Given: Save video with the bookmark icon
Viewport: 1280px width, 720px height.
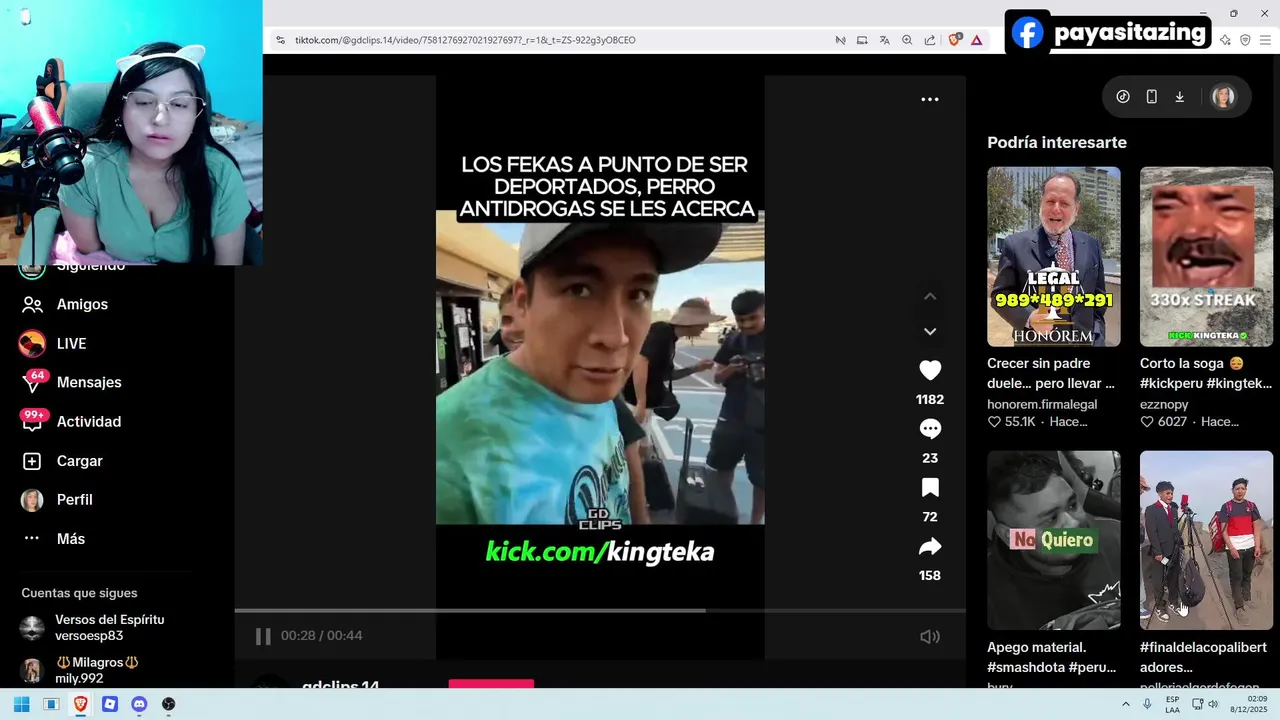Looking at the screenshot, I should click(930, 488).
